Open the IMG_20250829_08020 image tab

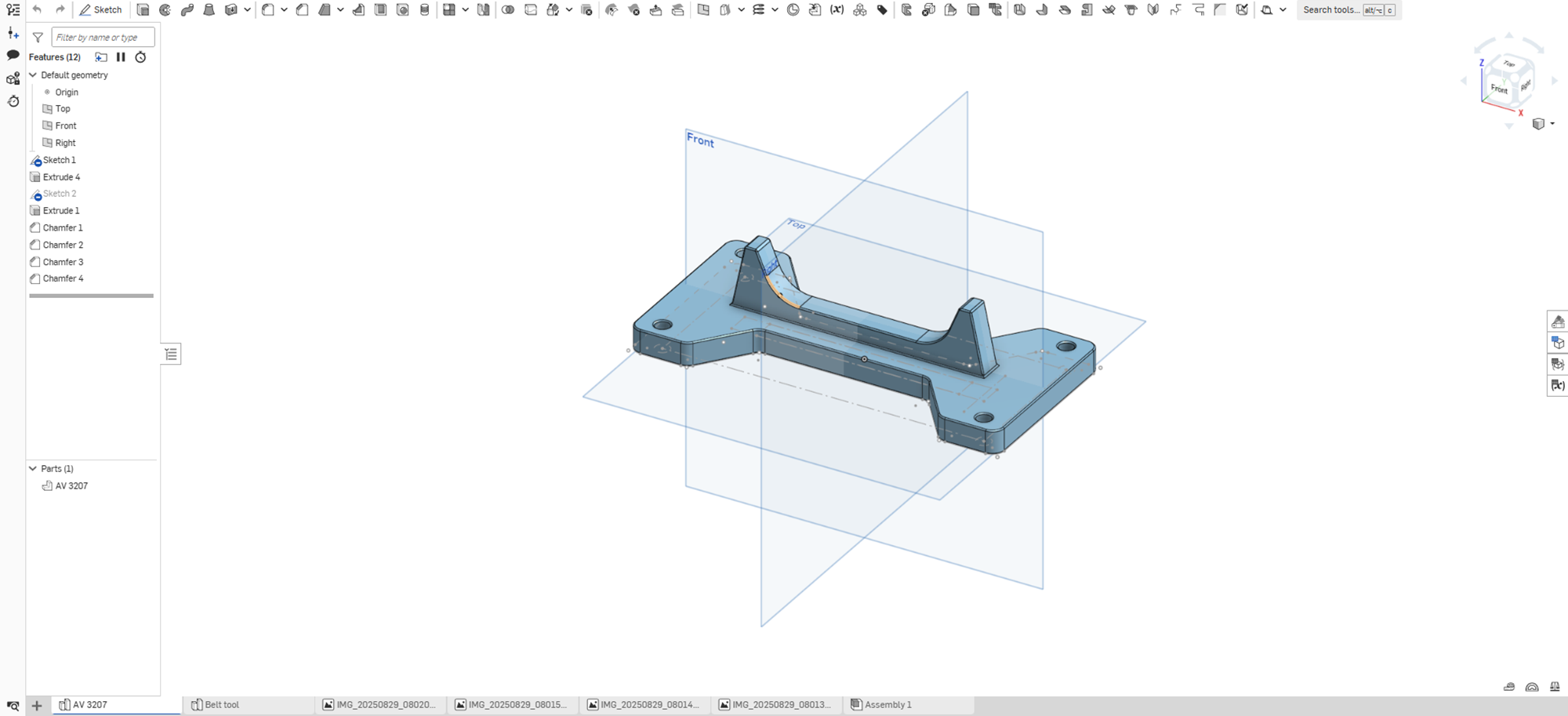380,705
